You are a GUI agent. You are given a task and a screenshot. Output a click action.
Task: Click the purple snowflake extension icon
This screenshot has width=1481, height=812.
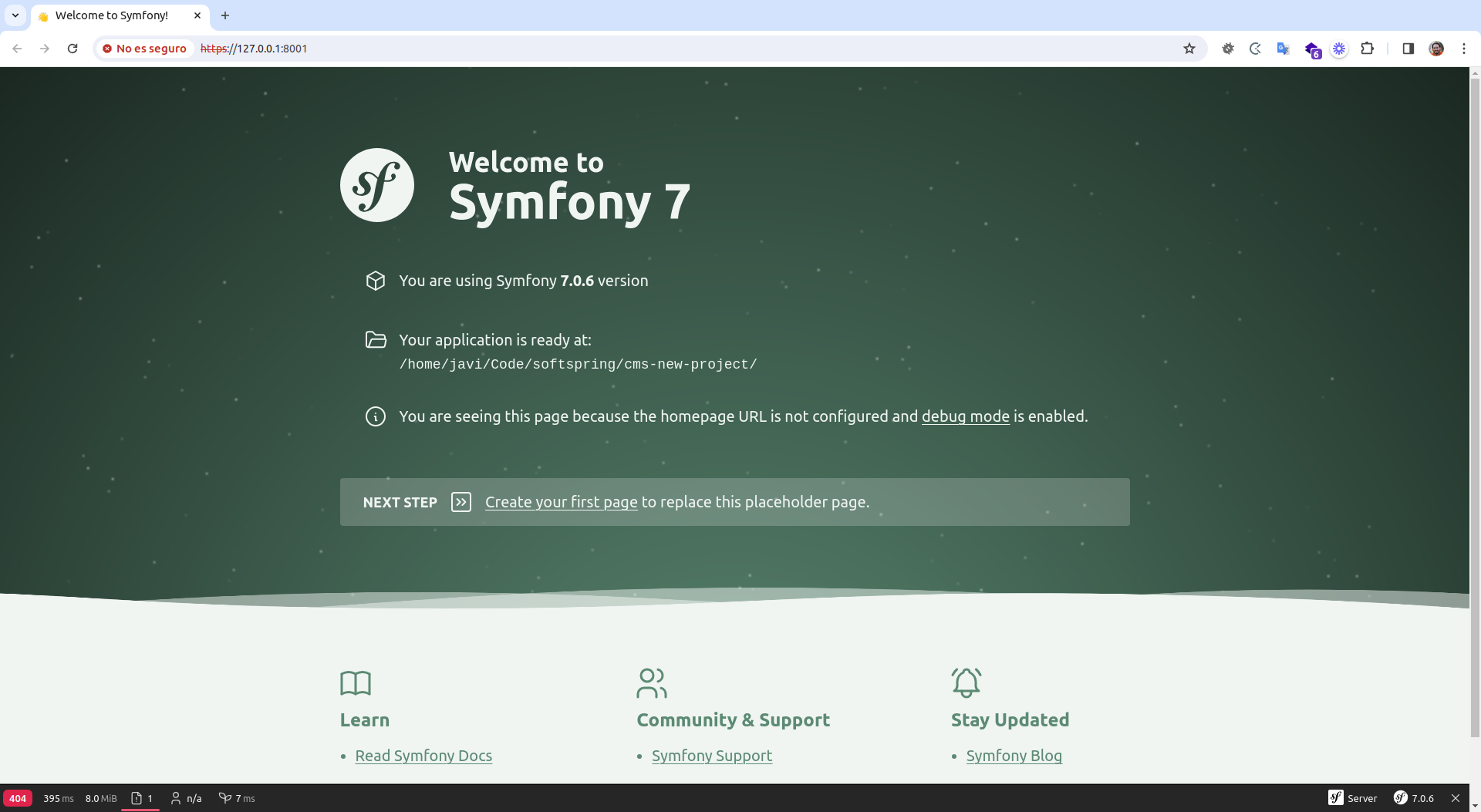point(1339,49)
